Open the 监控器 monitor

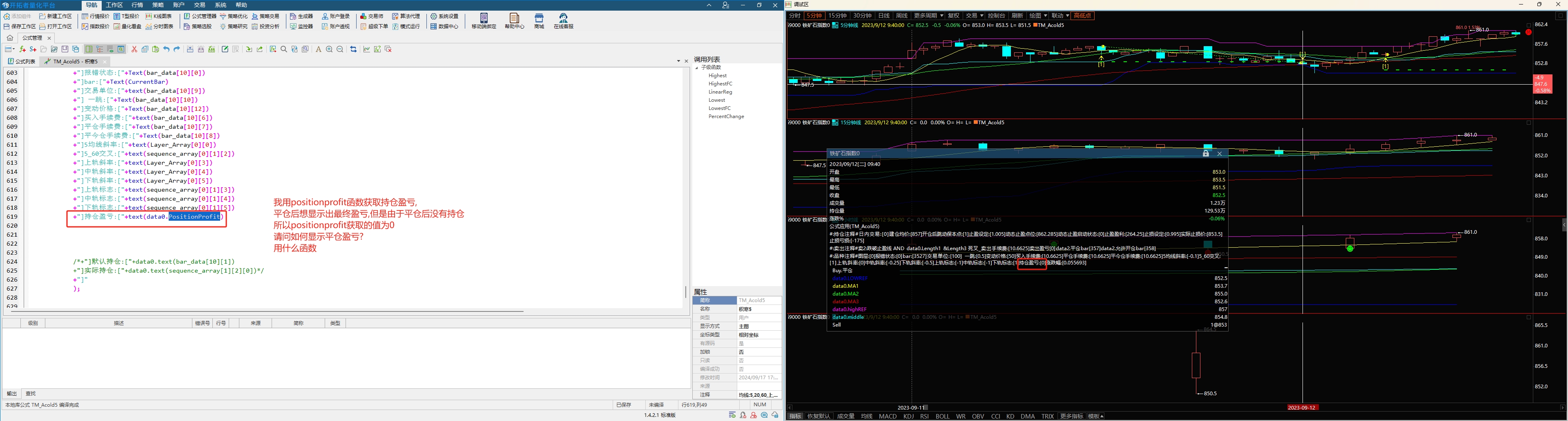pos(301,27)
